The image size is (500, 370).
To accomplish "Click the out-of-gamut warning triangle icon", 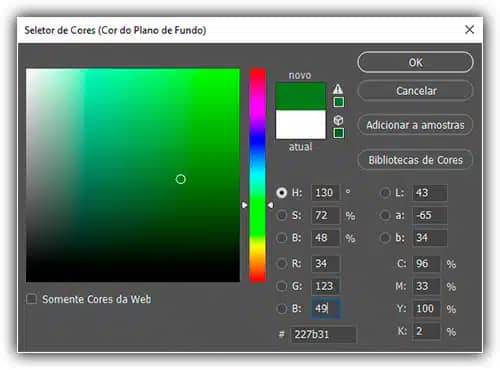I will tap(338, 89).
